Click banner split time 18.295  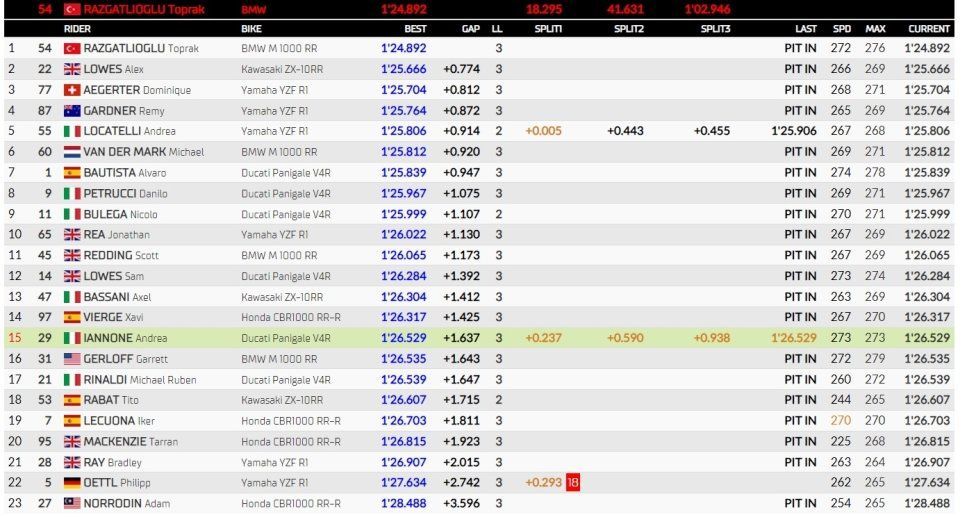pos(543,9)
